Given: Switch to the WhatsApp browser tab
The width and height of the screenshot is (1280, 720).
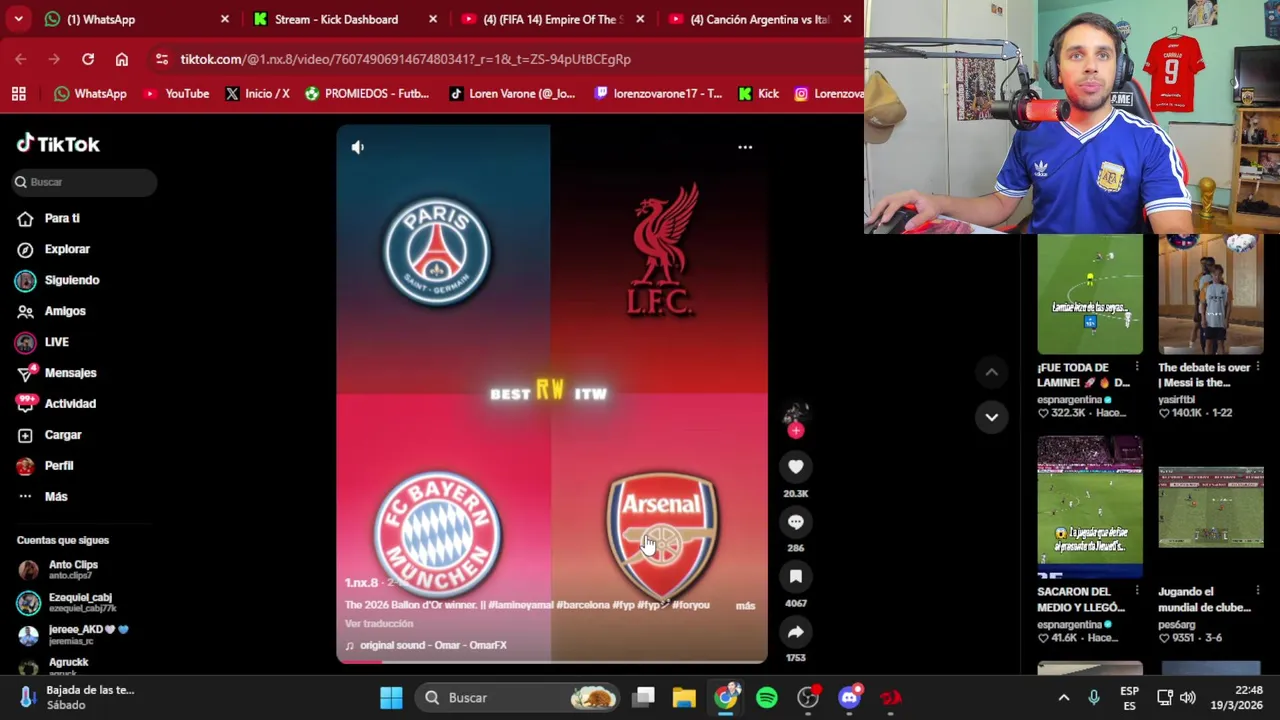Looking at the screenshot, I should click(x=101, y=19).
